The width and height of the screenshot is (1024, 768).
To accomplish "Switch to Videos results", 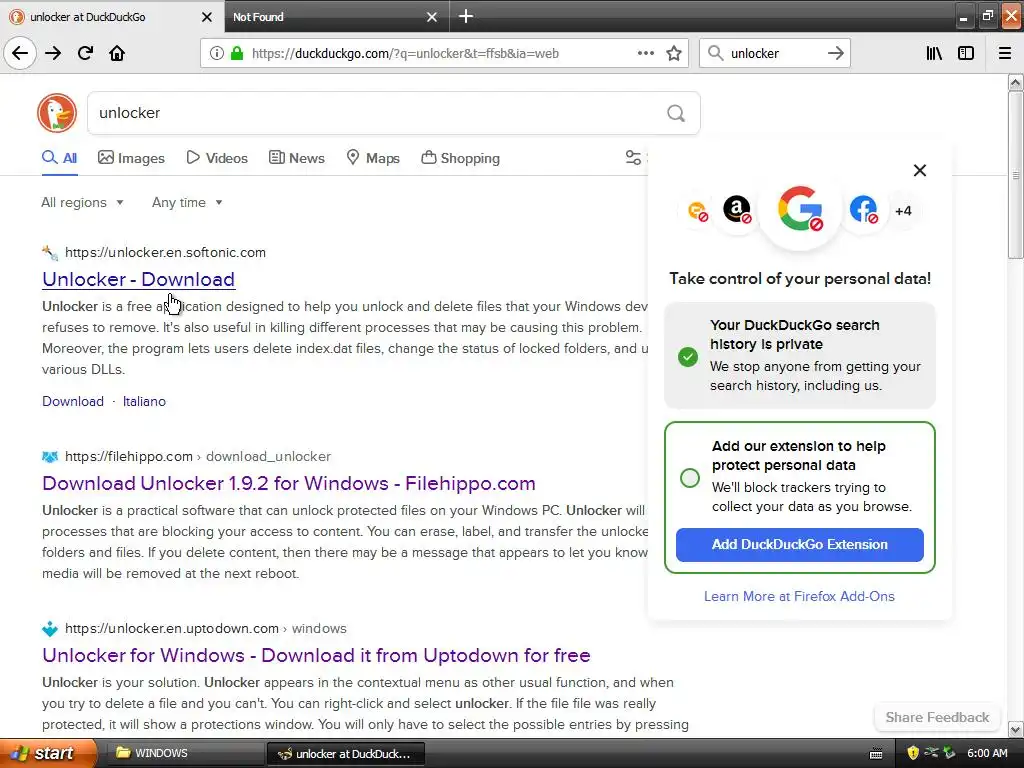I will [217, 158].
